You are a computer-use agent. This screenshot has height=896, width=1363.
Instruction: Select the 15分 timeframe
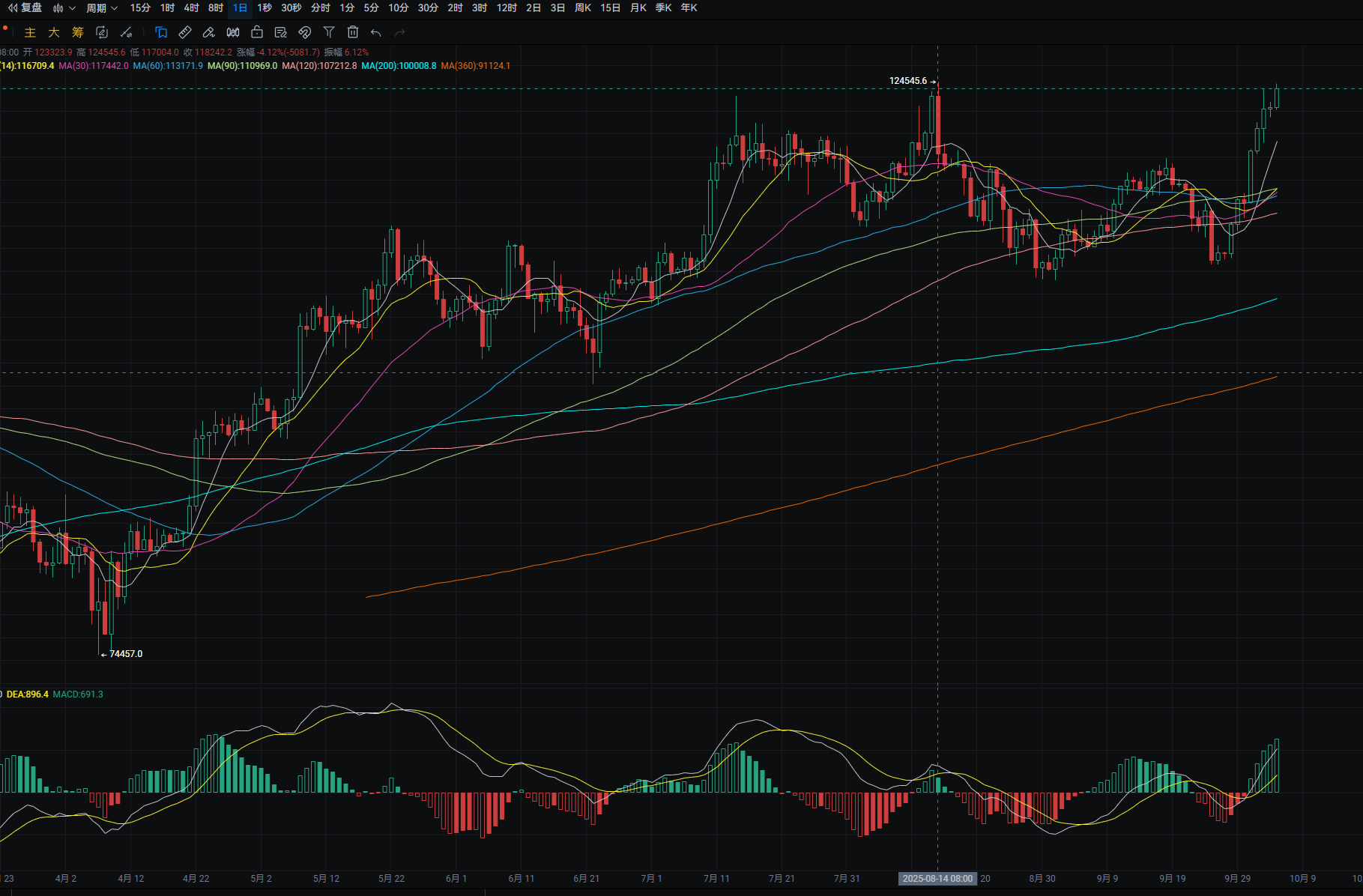[x=140, y=8]
